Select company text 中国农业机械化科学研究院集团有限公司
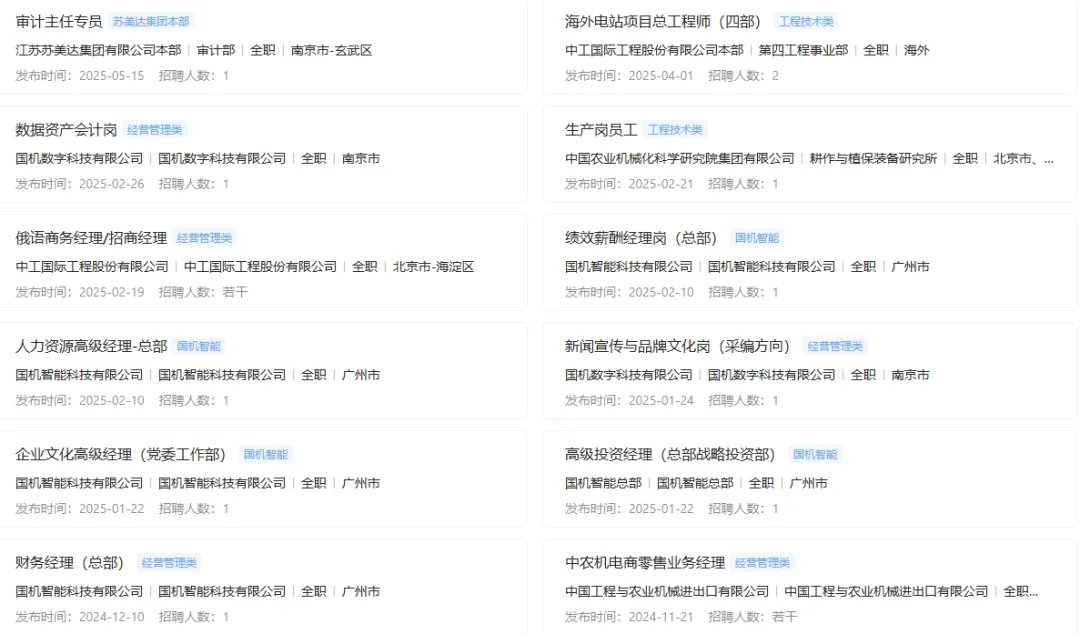 tap(680, 158)
